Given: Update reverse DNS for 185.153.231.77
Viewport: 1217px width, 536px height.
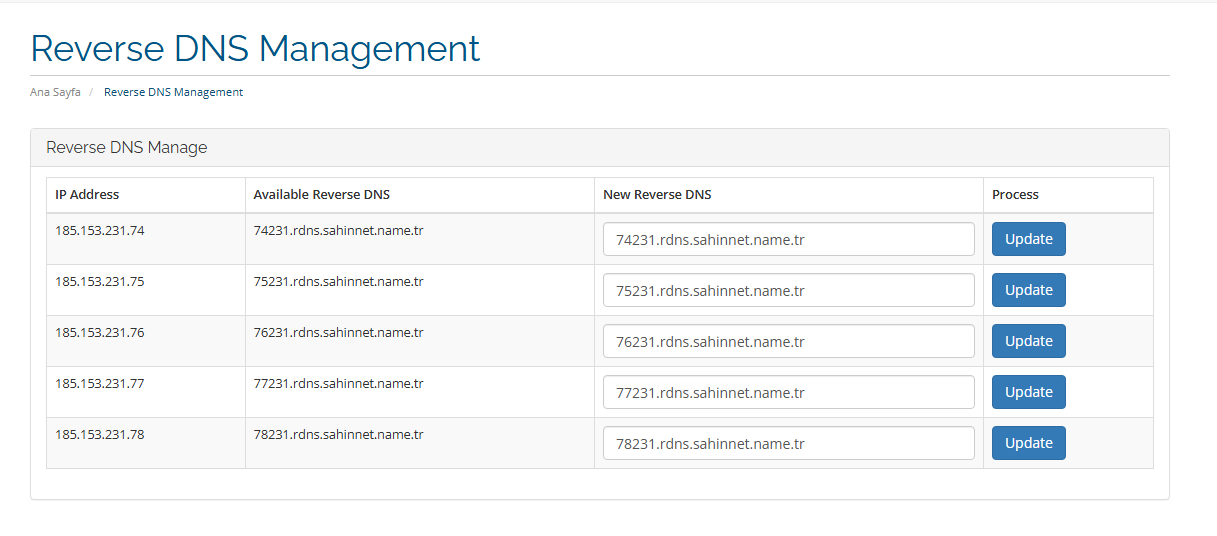Looking at the screenshot, I should click(x=1028, y=392).
